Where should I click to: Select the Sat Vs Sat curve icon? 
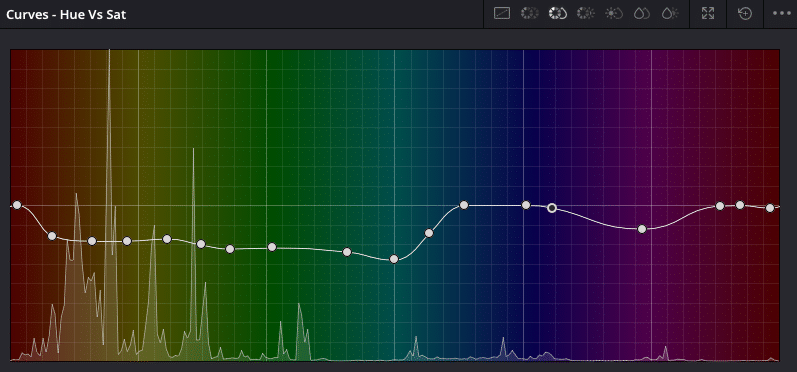click(642, 13)
